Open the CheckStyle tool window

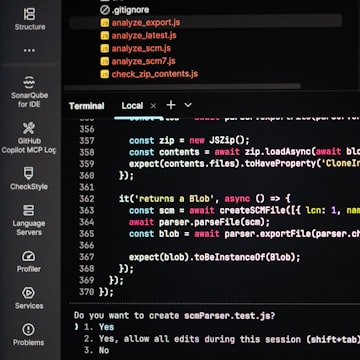click(29, 178)
